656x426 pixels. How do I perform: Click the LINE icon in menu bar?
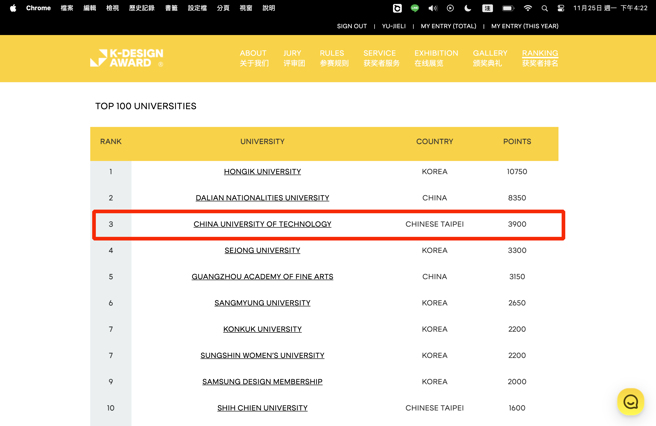point(415,8)
